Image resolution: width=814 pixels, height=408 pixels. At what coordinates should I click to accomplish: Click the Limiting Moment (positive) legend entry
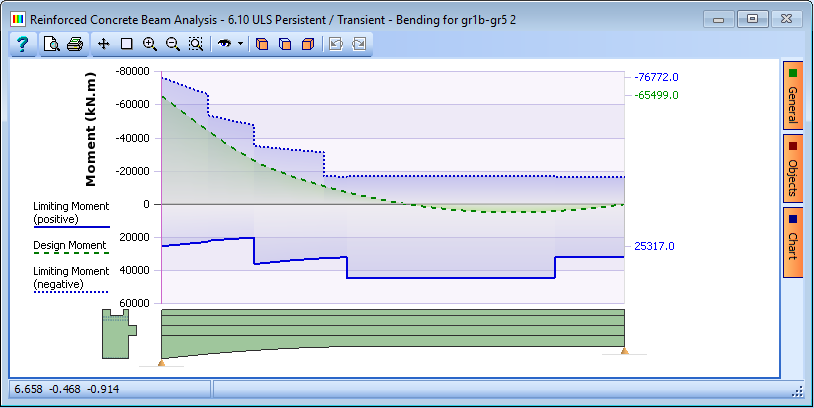[x=71, y=213]
